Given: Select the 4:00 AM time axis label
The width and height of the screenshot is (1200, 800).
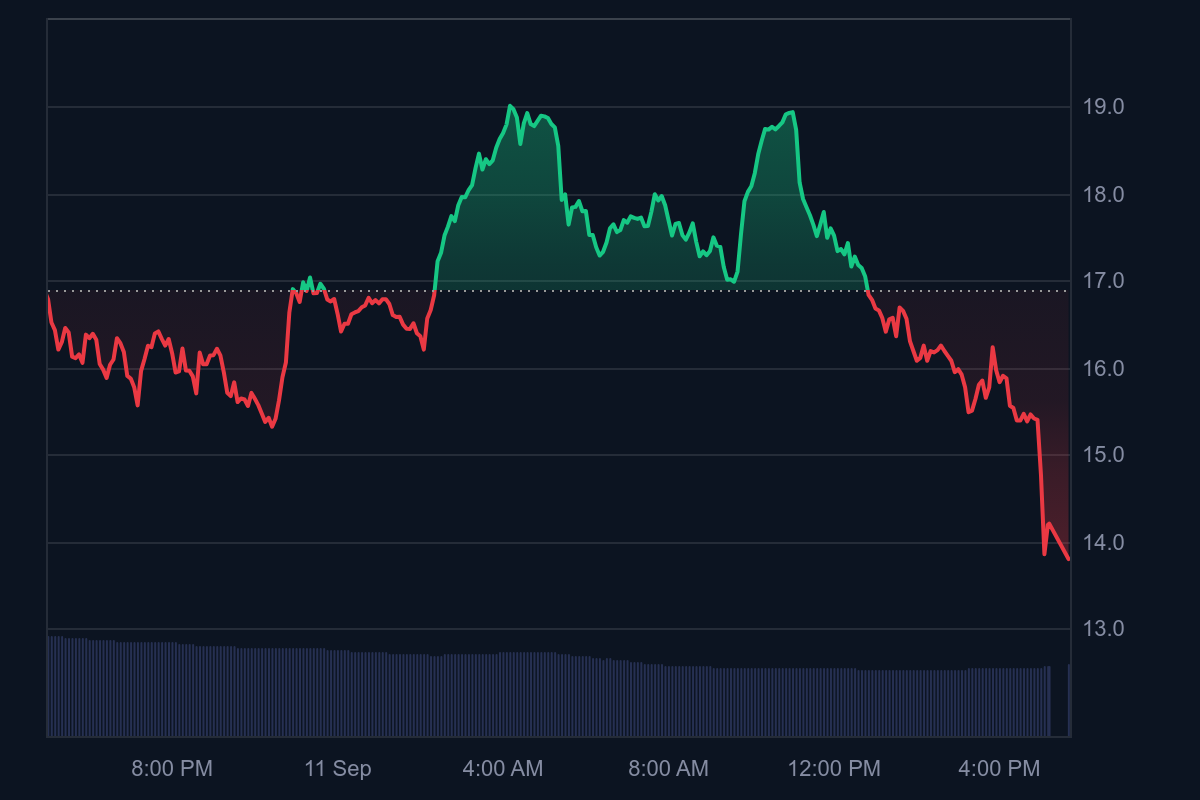Looking at the screenshot, I should click(503, 769).
